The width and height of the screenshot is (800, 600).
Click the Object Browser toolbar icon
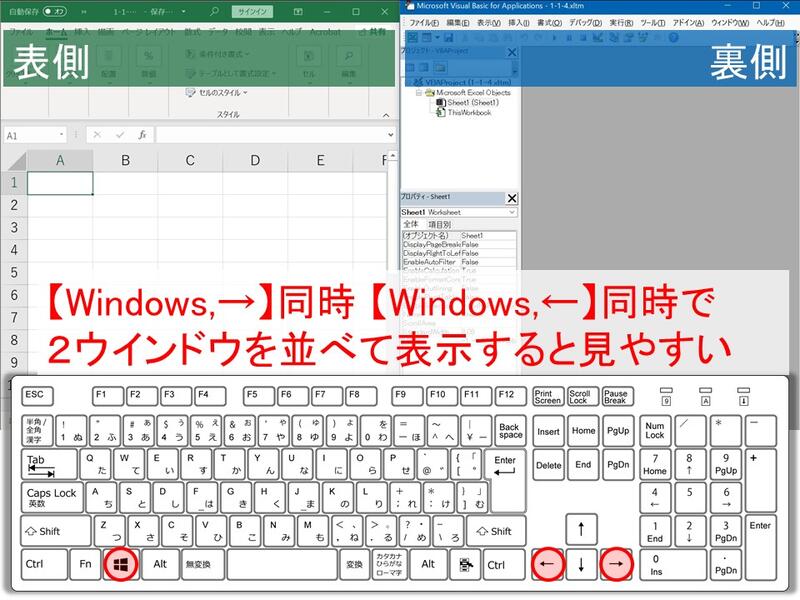(643, 38)
